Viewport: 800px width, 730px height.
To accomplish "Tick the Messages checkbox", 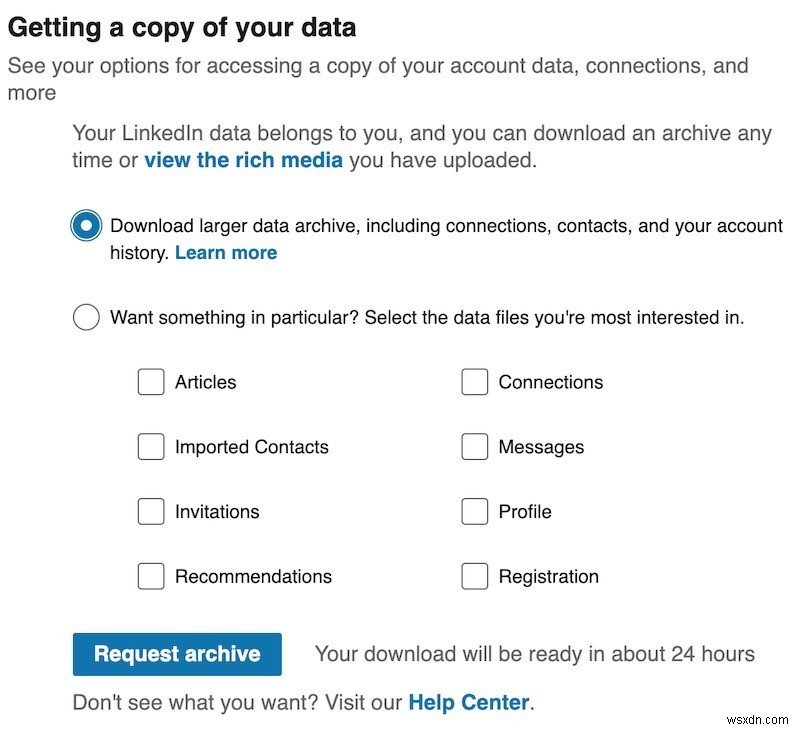I will [474, 447].
